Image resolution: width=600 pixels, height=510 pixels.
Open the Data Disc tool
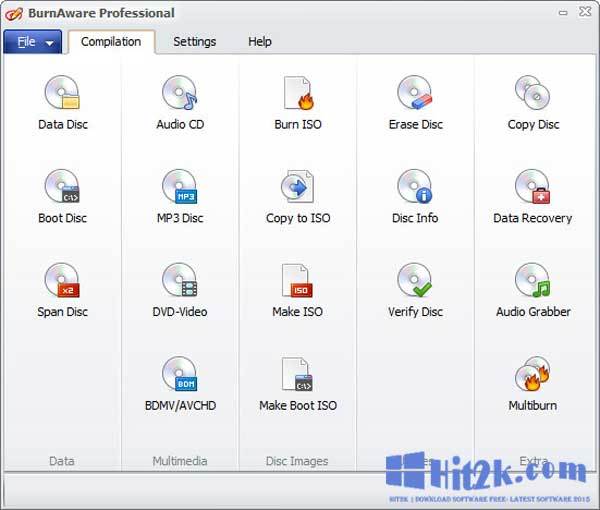pyautogui.click(x=62, y=103)
